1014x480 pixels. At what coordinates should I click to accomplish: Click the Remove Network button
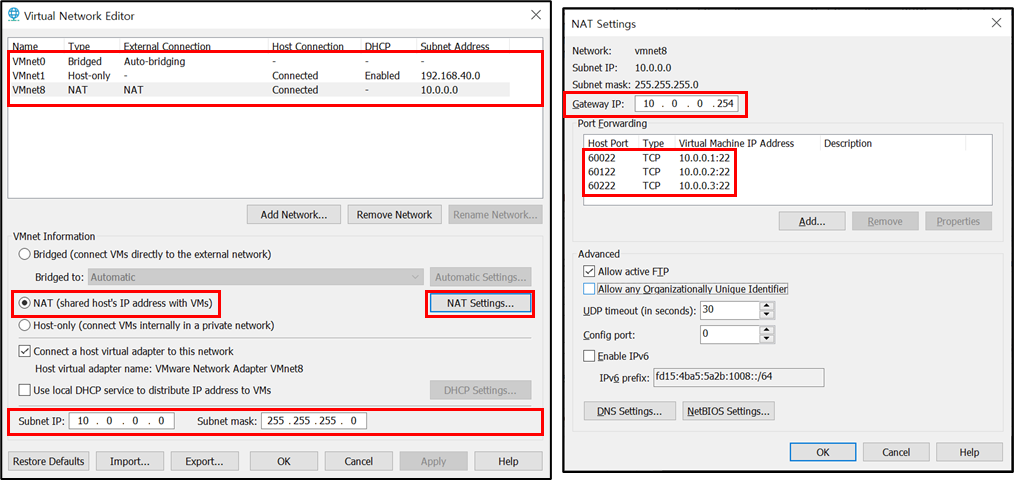coord(394,215)
